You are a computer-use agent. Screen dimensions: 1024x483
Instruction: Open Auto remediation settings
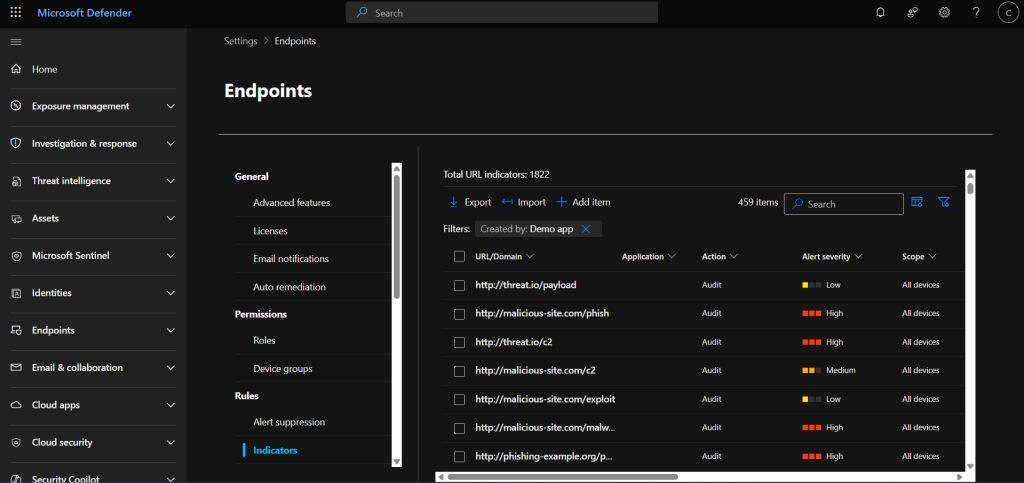tap(289, 287)
